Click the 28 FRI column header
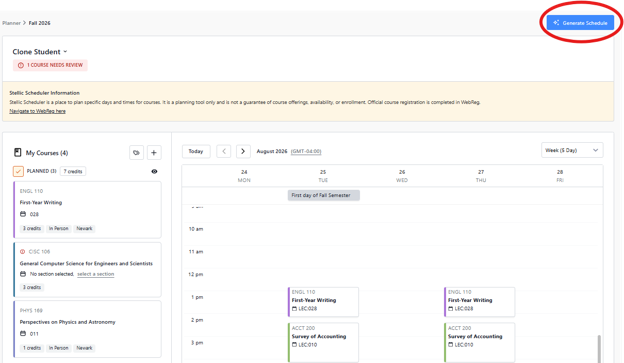The width and height of the screenshot is (624, 363). click(x=560, y=176)
